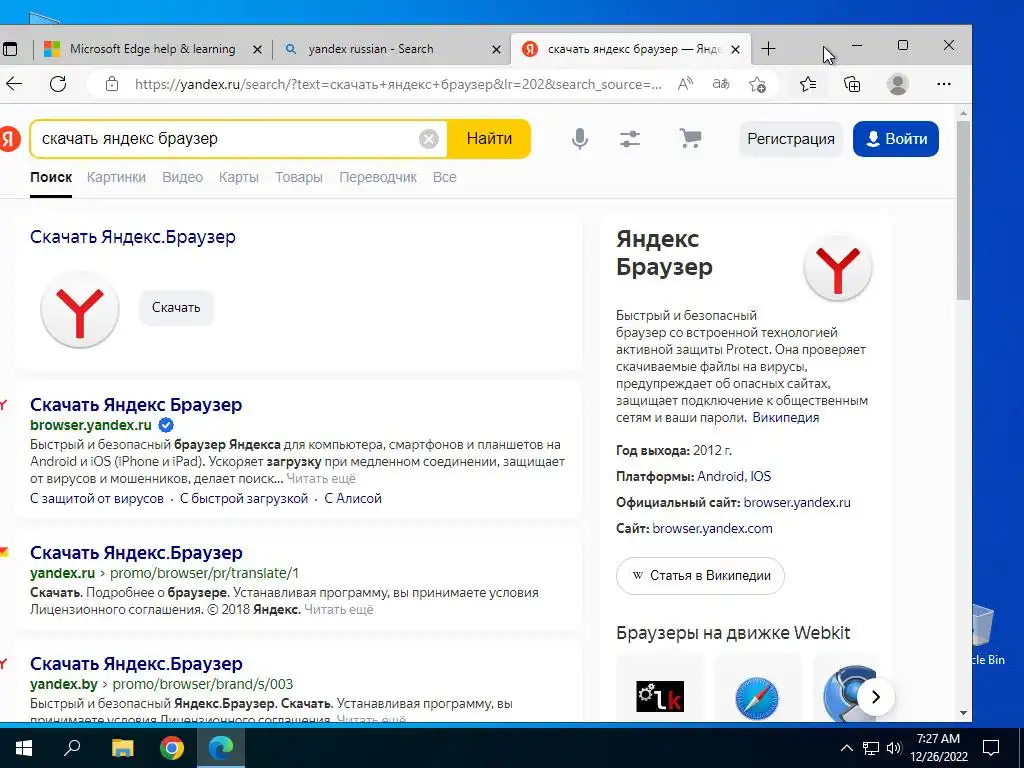Select the Поиск search category
Screen dimensions: 1024x768
coord(51,177)
